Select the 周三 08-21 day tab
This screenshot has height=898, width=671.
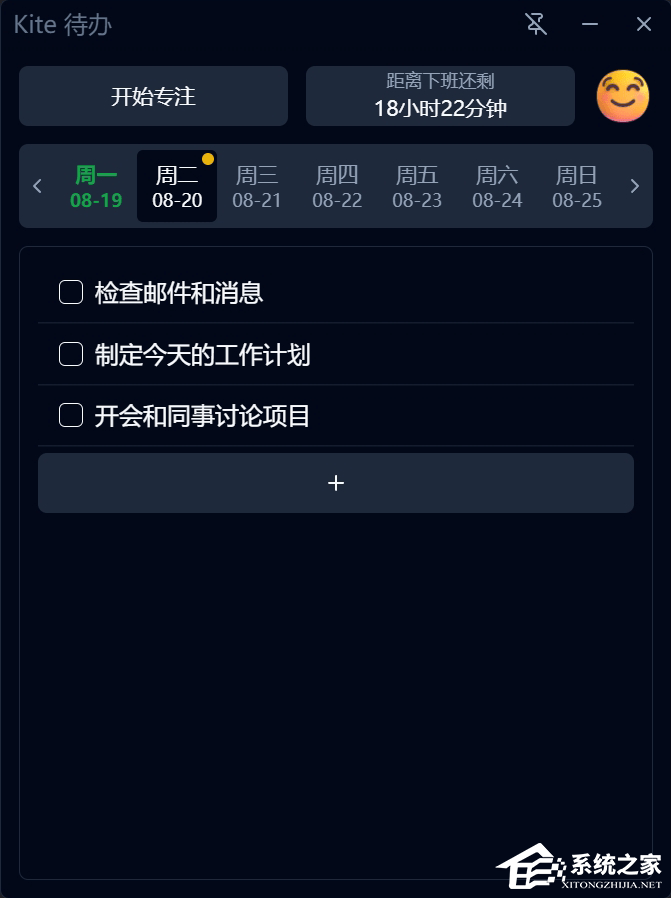(256, 186)
